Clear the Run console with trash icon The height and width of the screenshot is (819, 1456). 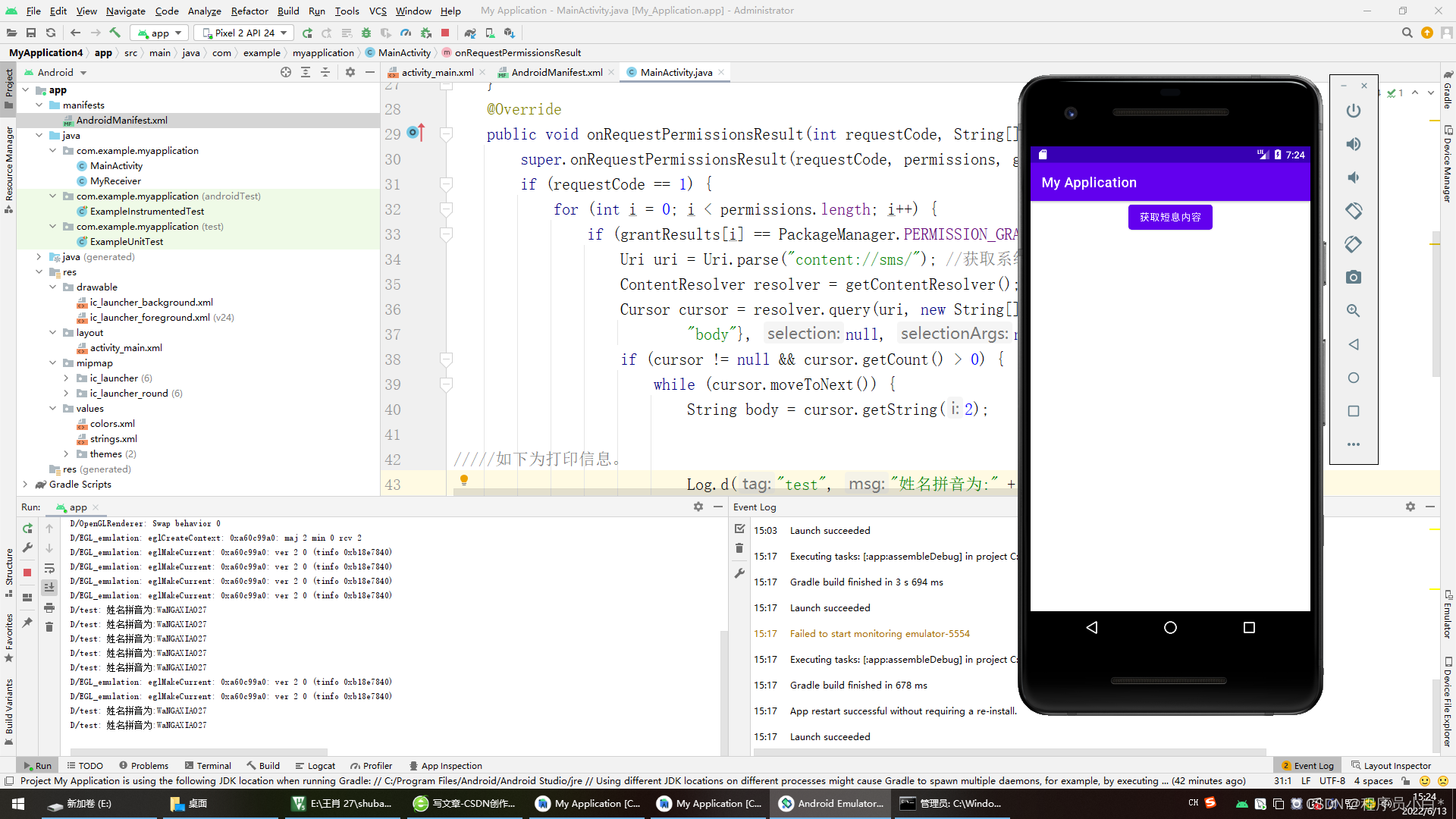click(x=49, y=627)
